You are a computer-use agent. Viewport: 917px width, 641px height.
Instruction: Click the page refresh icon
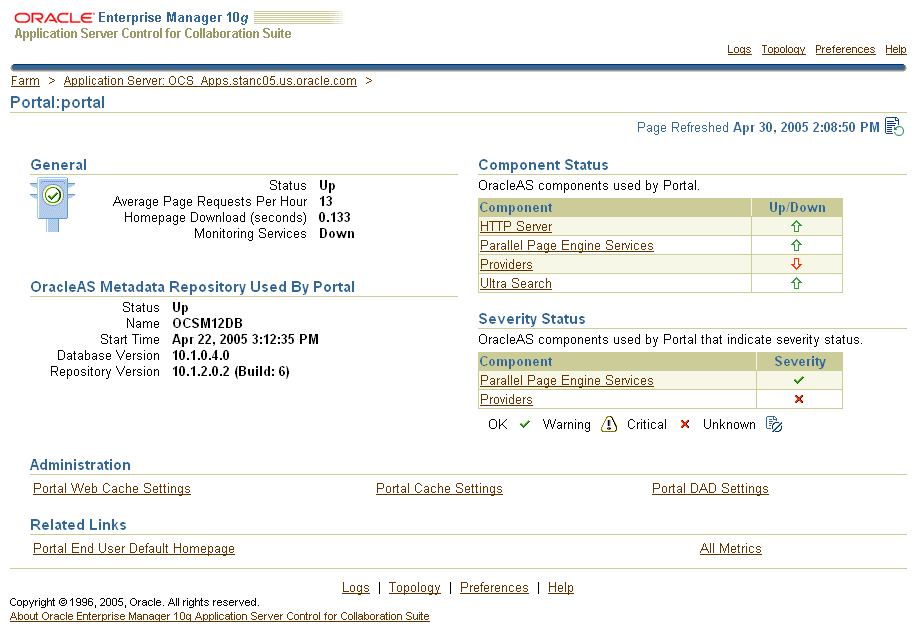point(894,127)
